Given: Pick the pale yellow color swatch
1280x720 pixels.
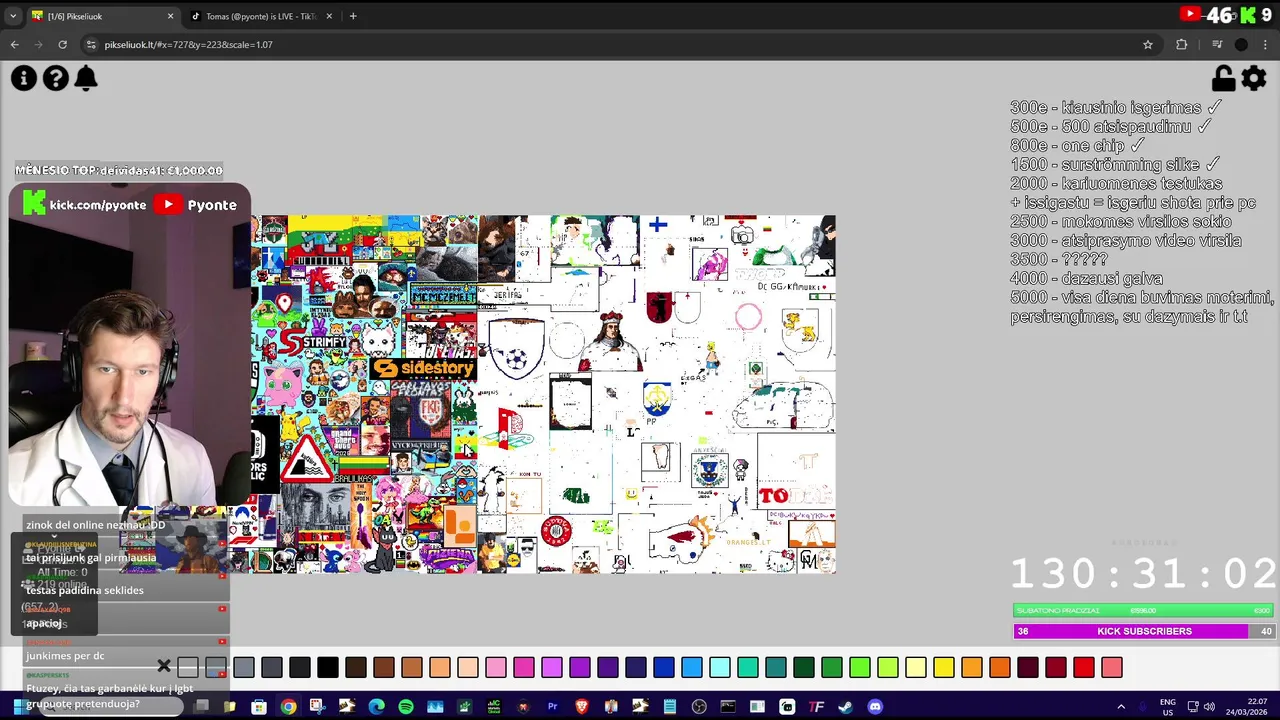Looking at the screenshot, I should [x=916, y=667].
